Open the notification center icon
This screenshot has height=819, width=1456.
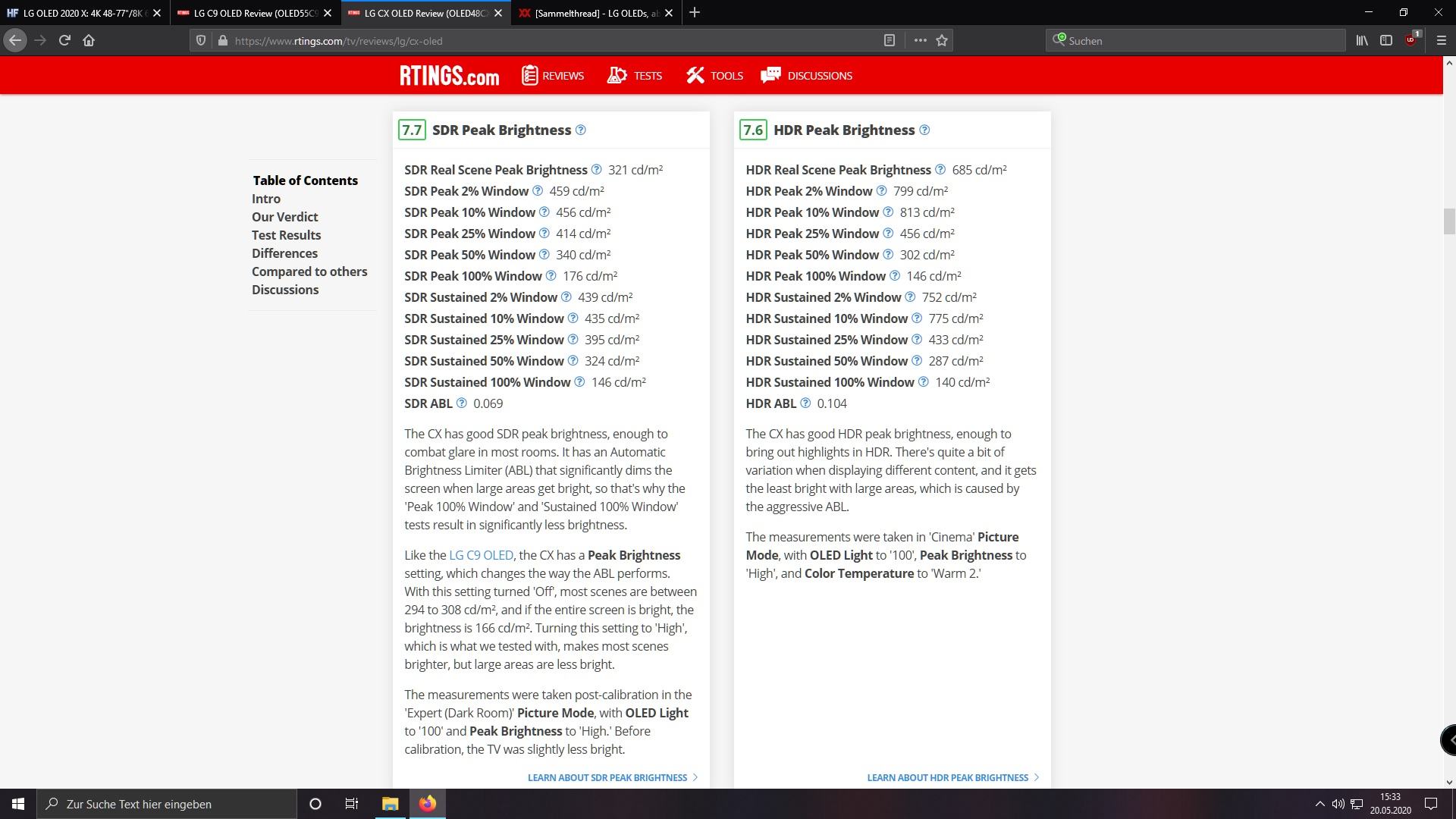pyautogui.click(x=1431, y=804)
